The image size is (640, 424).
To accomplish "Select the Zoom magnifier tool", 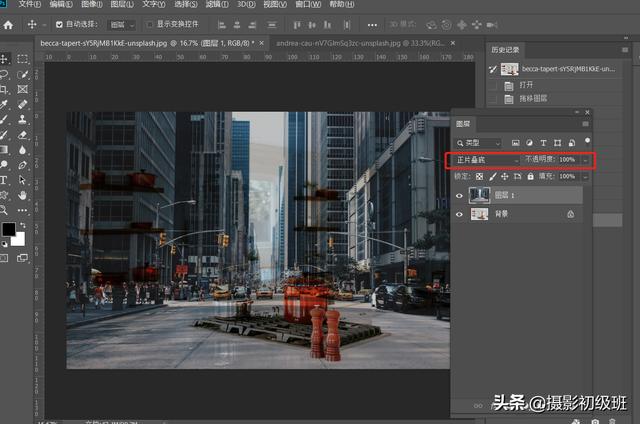I will (x=5, y=209).
